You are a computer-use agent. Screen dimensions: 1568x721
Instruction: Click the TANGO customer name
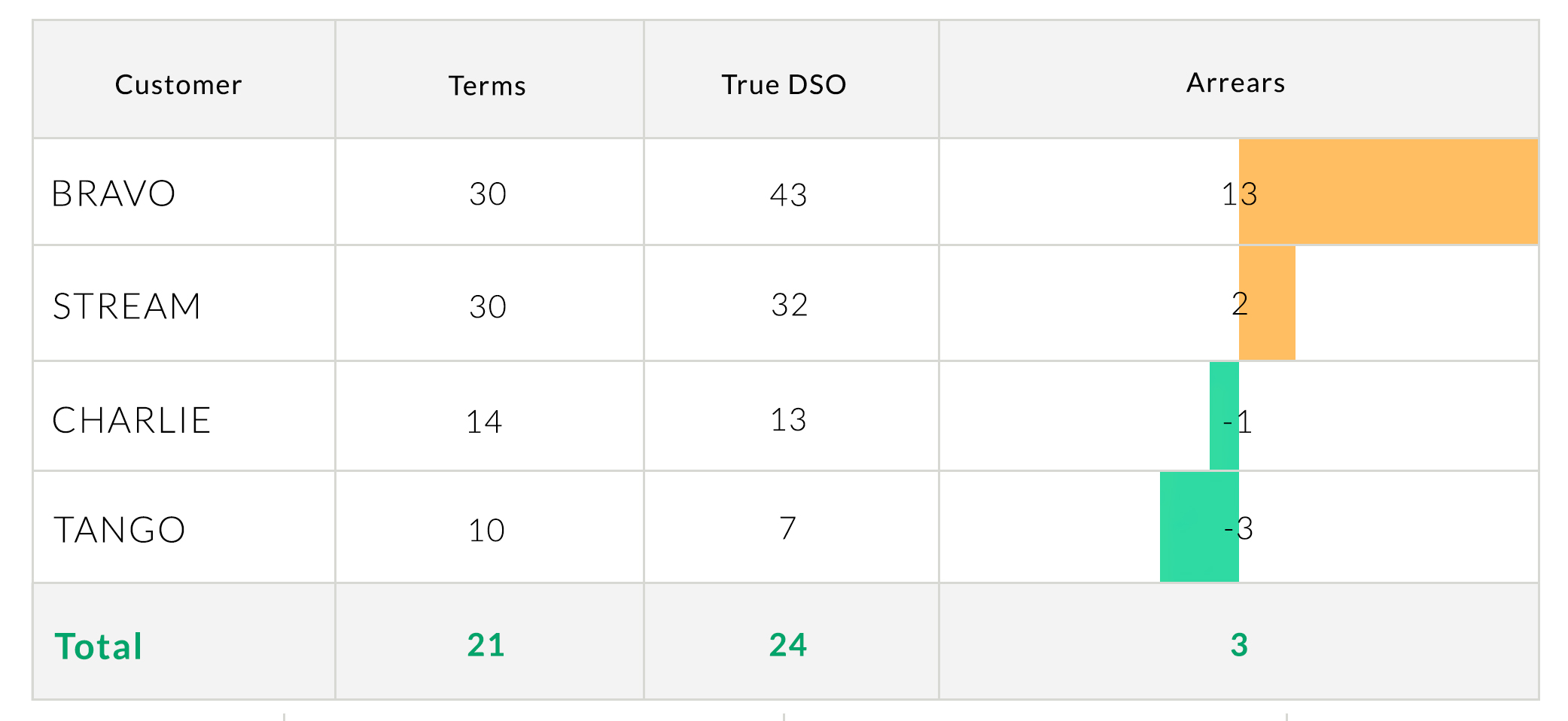[119, 530]
